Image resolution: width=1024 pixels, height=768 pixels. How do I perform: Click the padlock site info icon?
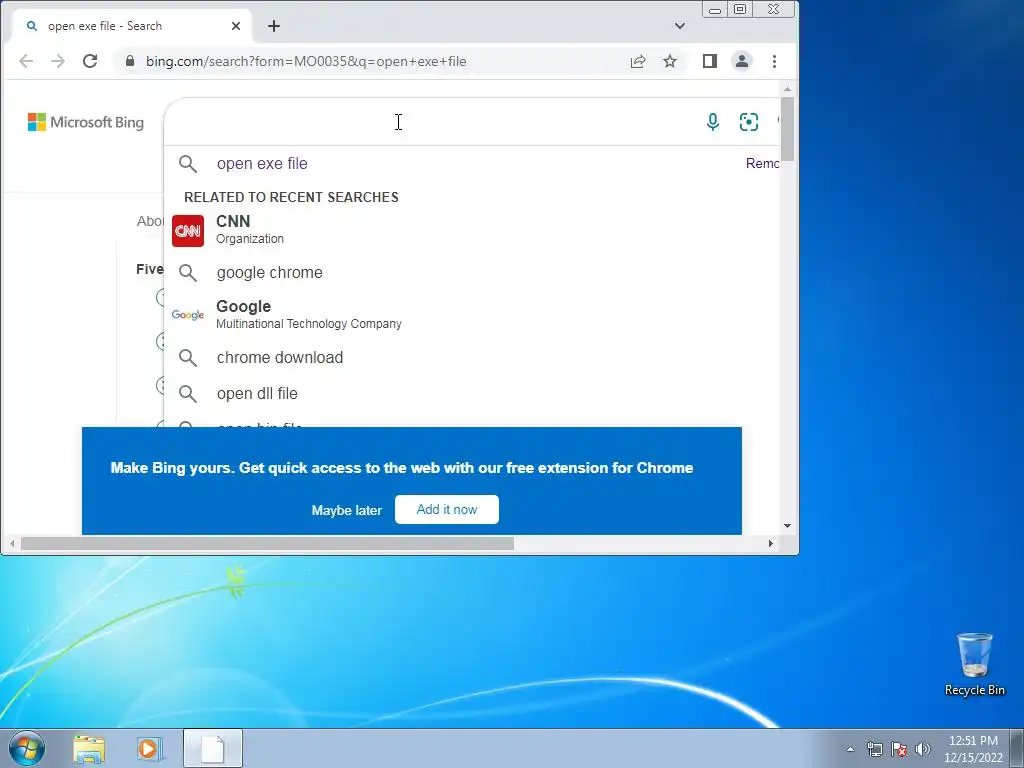[x=130, y=61]
